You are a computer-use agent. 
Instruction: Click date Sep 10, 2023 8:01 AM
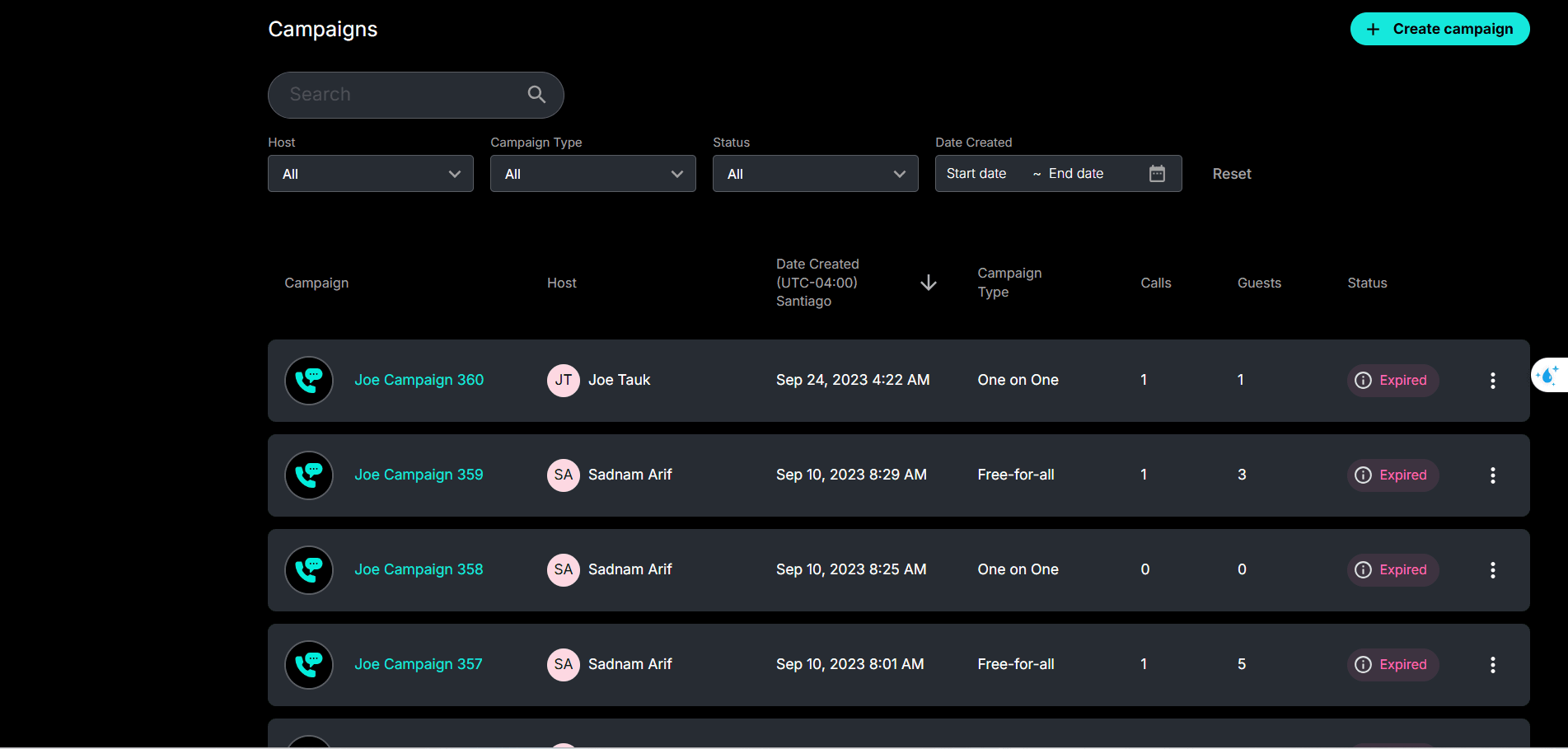pos(850,664)
